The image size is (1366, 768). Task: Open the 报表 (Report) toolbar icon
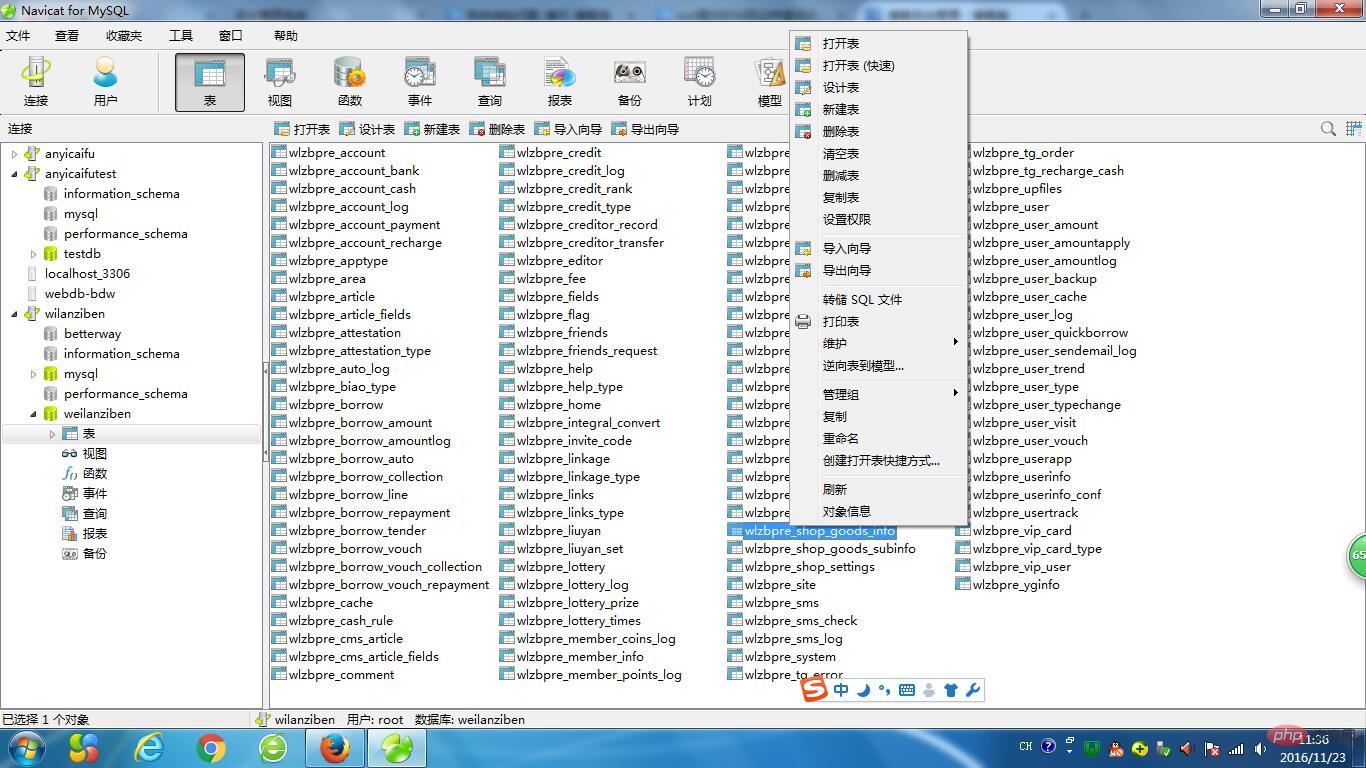pos(560,82)
